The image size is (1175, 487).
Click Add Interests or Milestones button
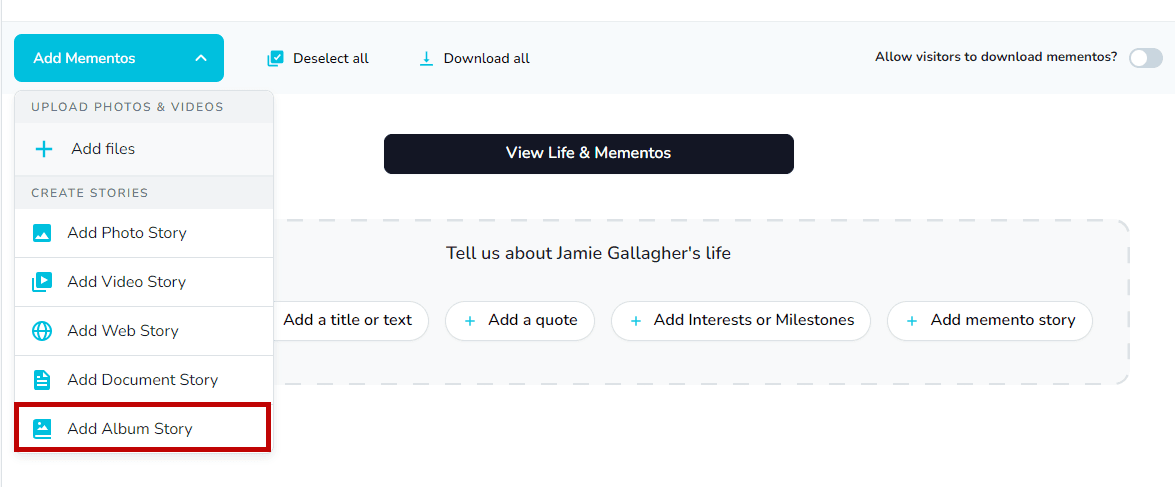(741, 321)
